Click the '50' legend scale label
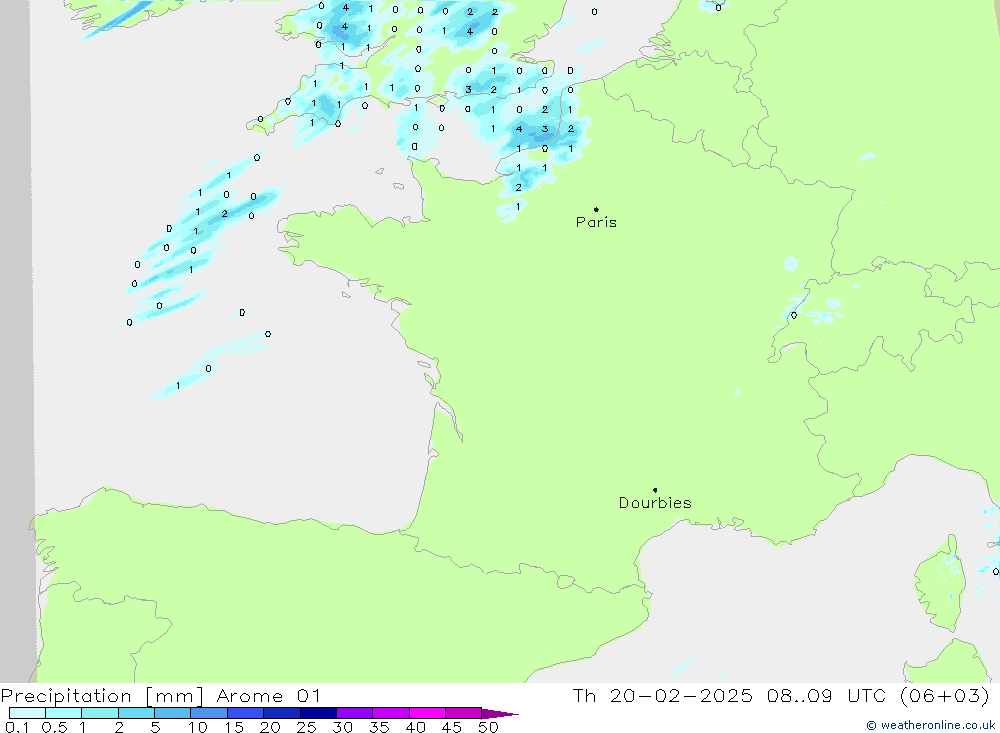The width and height of the screenshot is (1000, 733). point(489,727)
